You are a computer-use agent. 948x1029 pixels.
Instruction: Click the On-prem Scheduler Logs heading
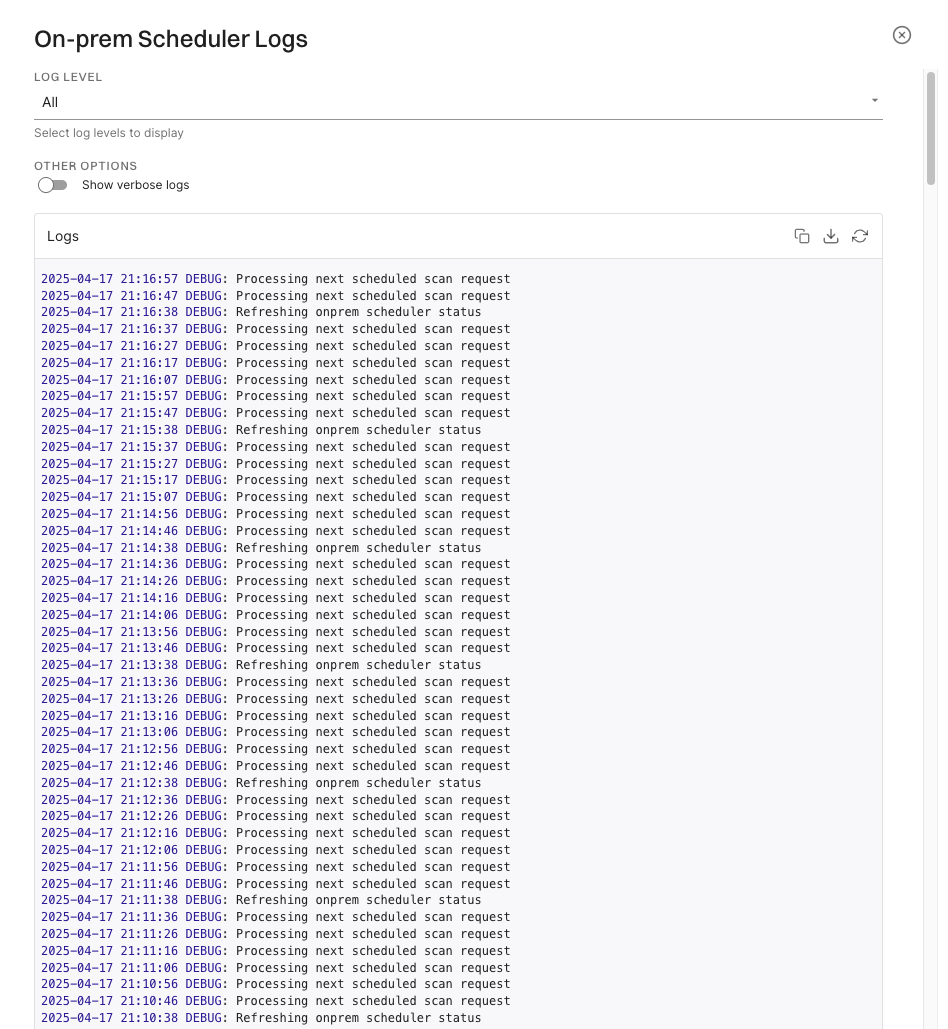pos(171,39)
